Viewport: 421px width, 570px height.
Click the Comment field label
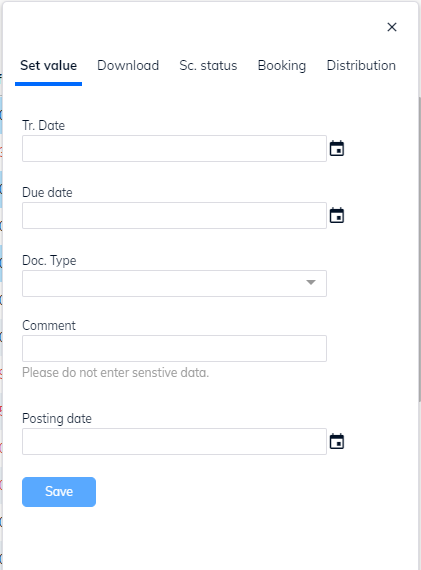tap(49, 325)
